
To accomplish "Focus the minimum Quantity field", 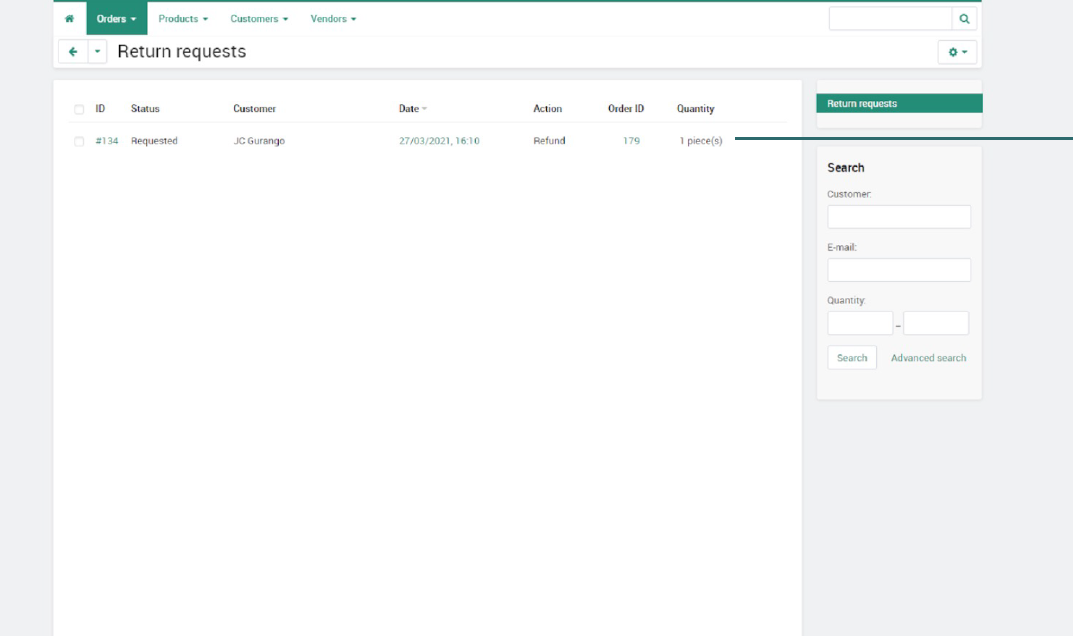I will pyautogui.click(x=860, y=323).
